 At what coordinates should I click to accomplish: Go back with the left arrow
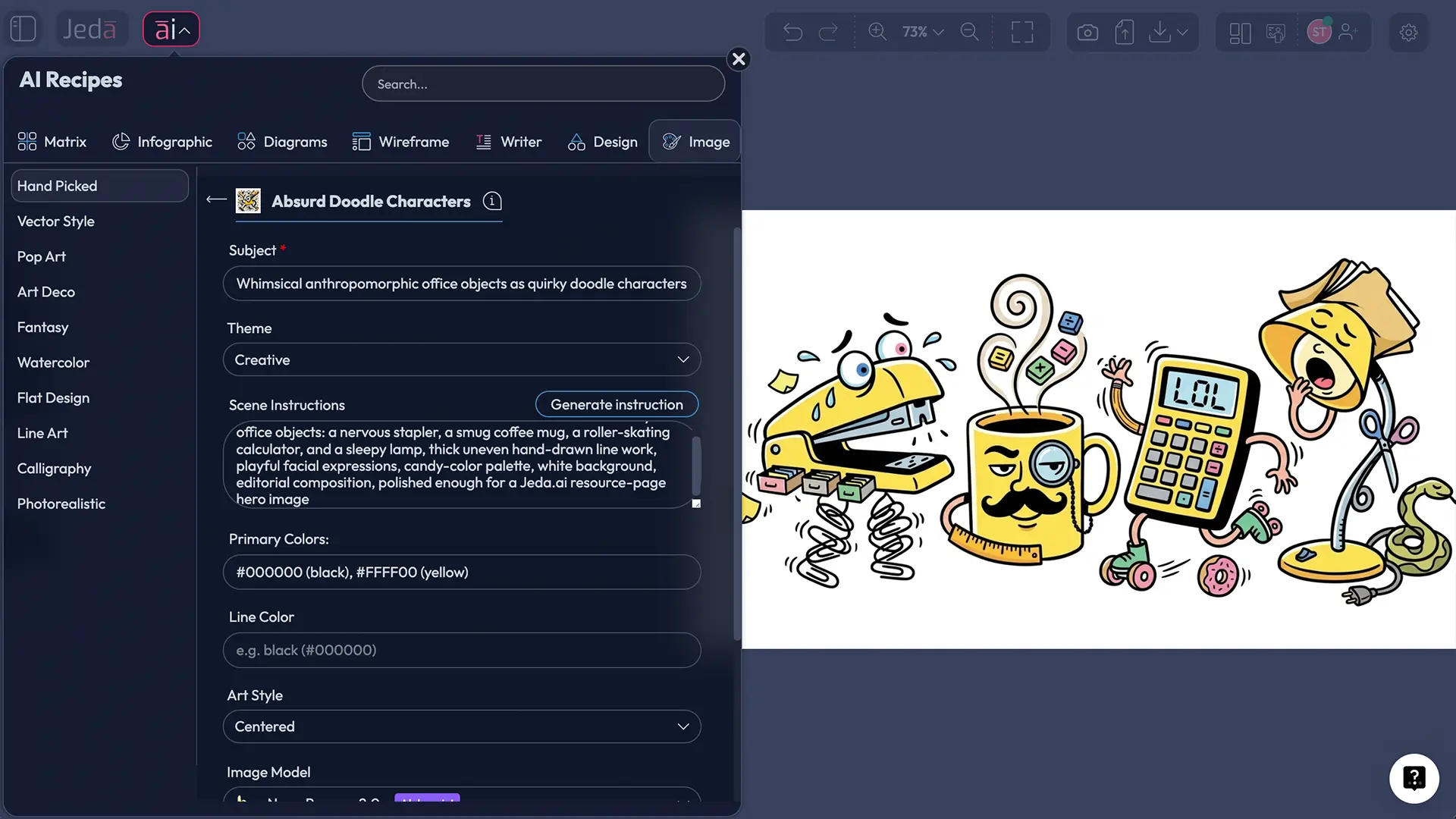click(216, 199)
